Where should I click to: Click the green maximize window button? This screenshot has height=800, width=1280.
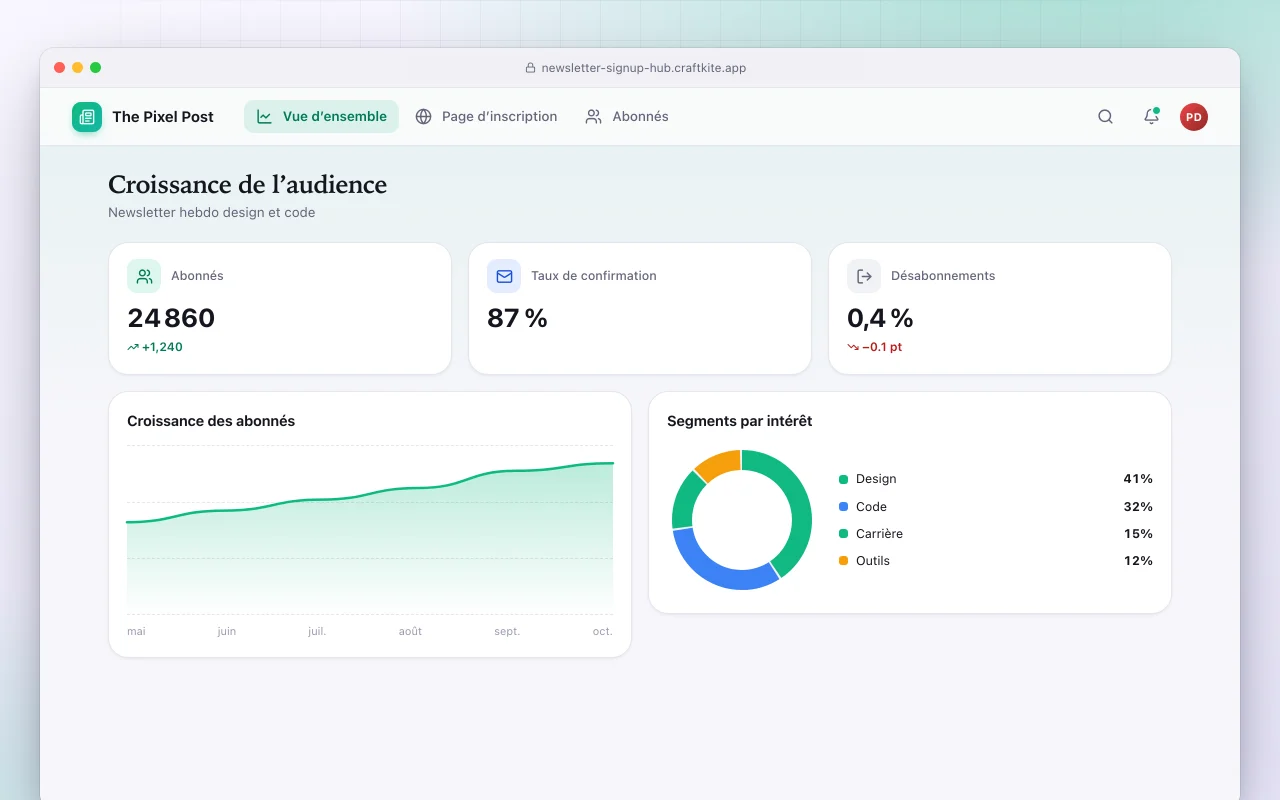pos(96,68)
